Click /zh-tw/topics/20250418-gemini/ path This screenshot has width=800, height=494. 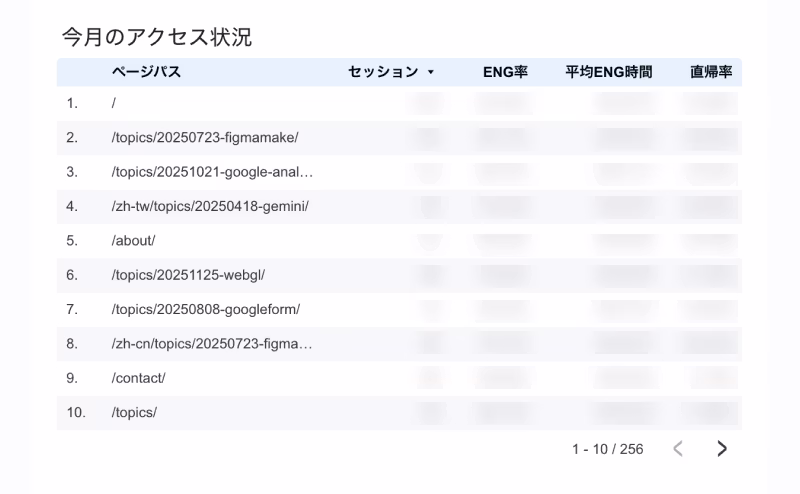[x=210, y=206]
